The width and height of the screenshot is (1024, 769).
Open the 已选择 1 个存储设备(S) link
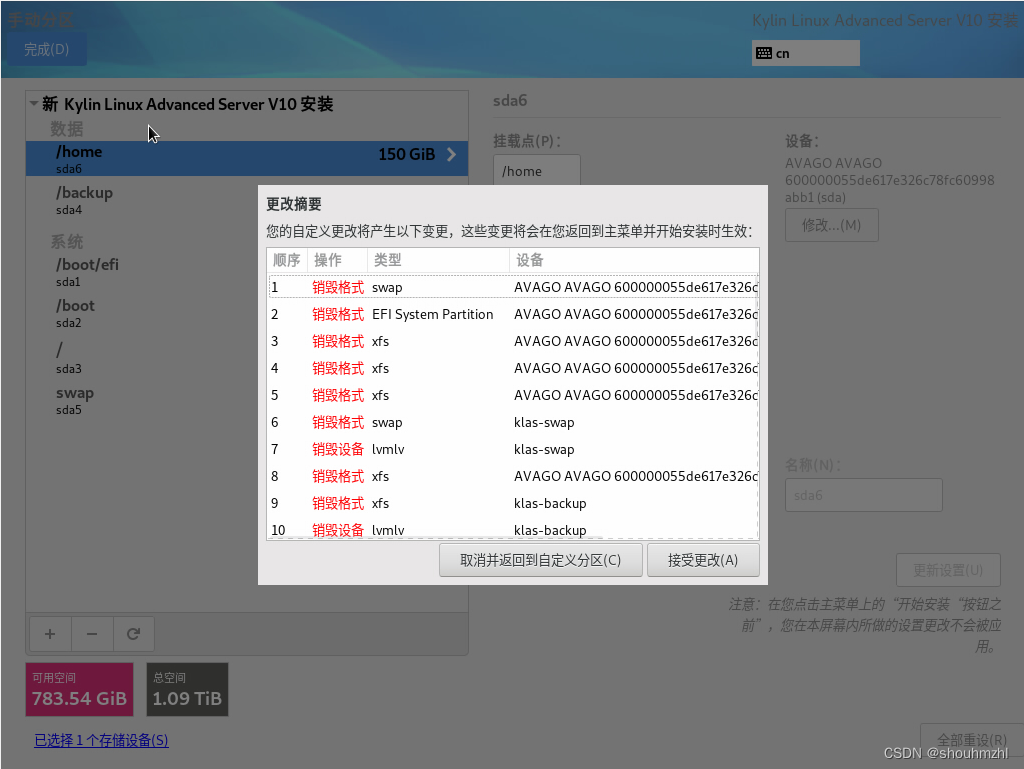(x=101, y=740)
